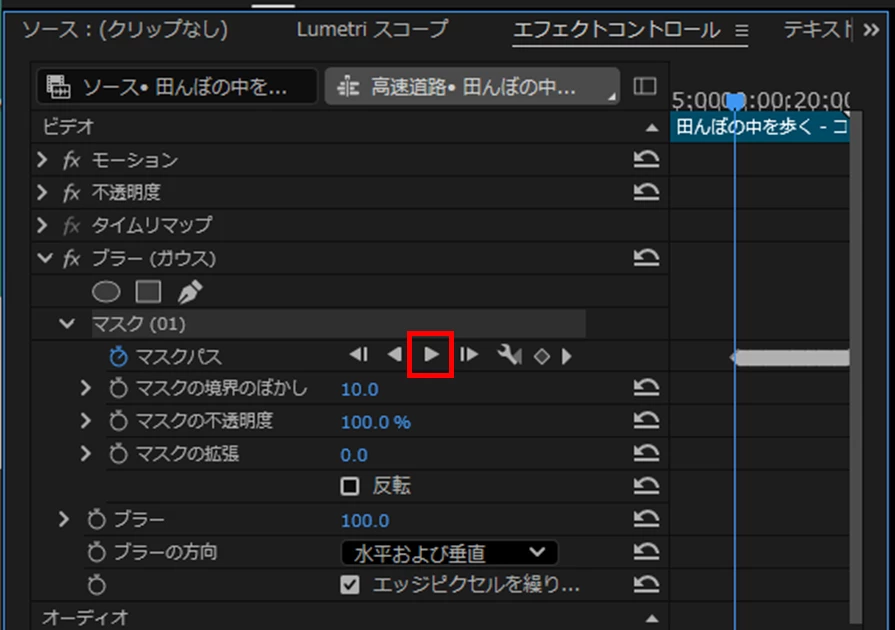Uncheck エッジピクセルを繰り返す checkbox
Image resolution: width=895 pixels, height=630 pixels.
(349, 584)
